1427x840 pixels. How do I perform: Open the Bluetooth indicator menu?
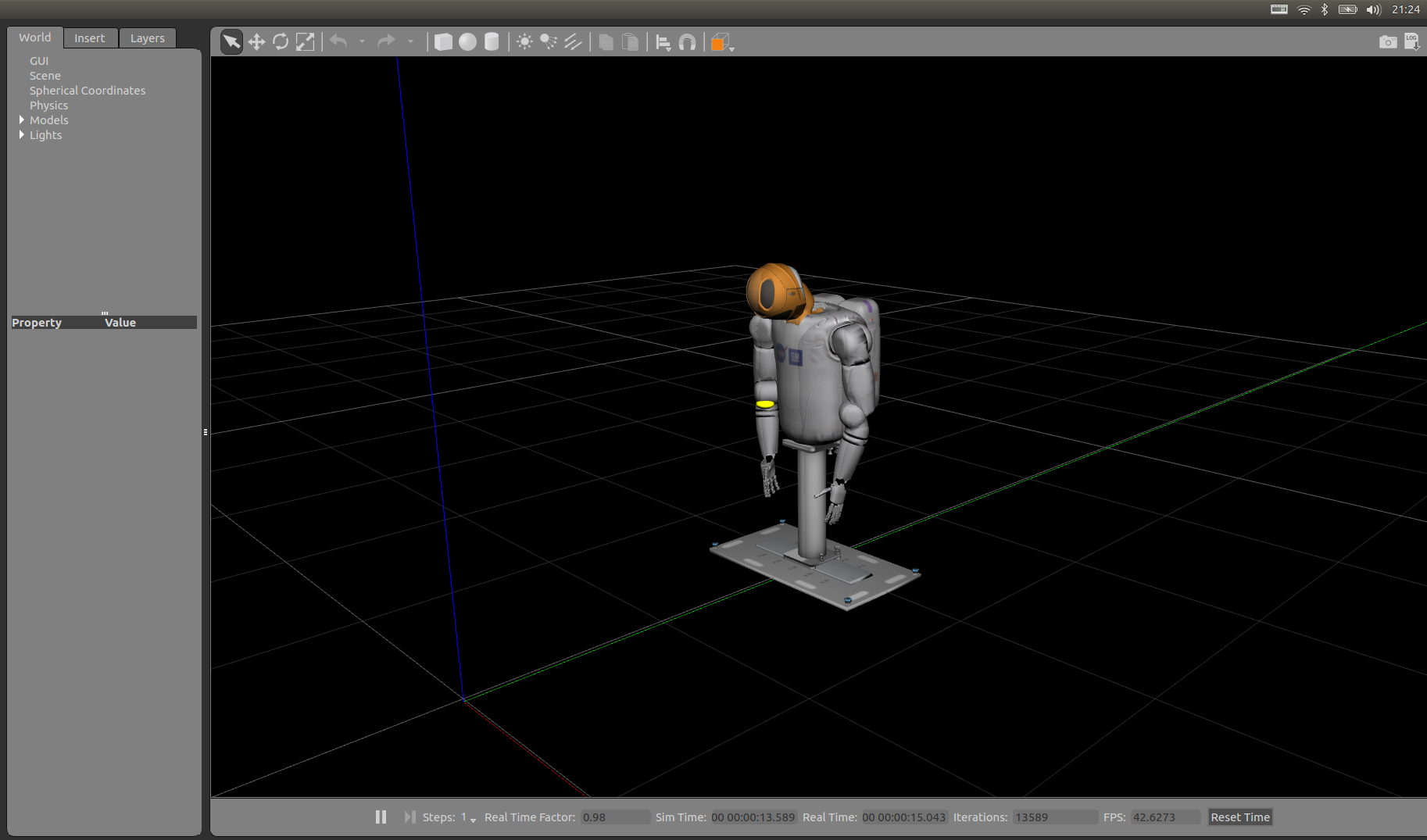[1325, 9]
